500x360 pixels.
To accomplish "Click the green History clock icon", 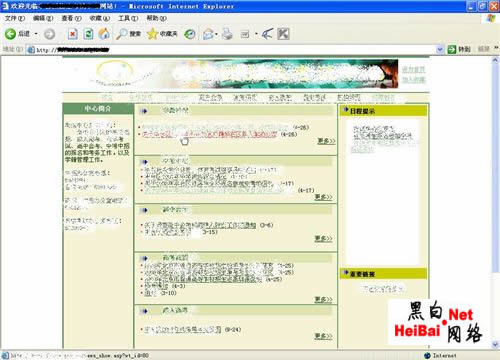I will click(x=190, y=34).
